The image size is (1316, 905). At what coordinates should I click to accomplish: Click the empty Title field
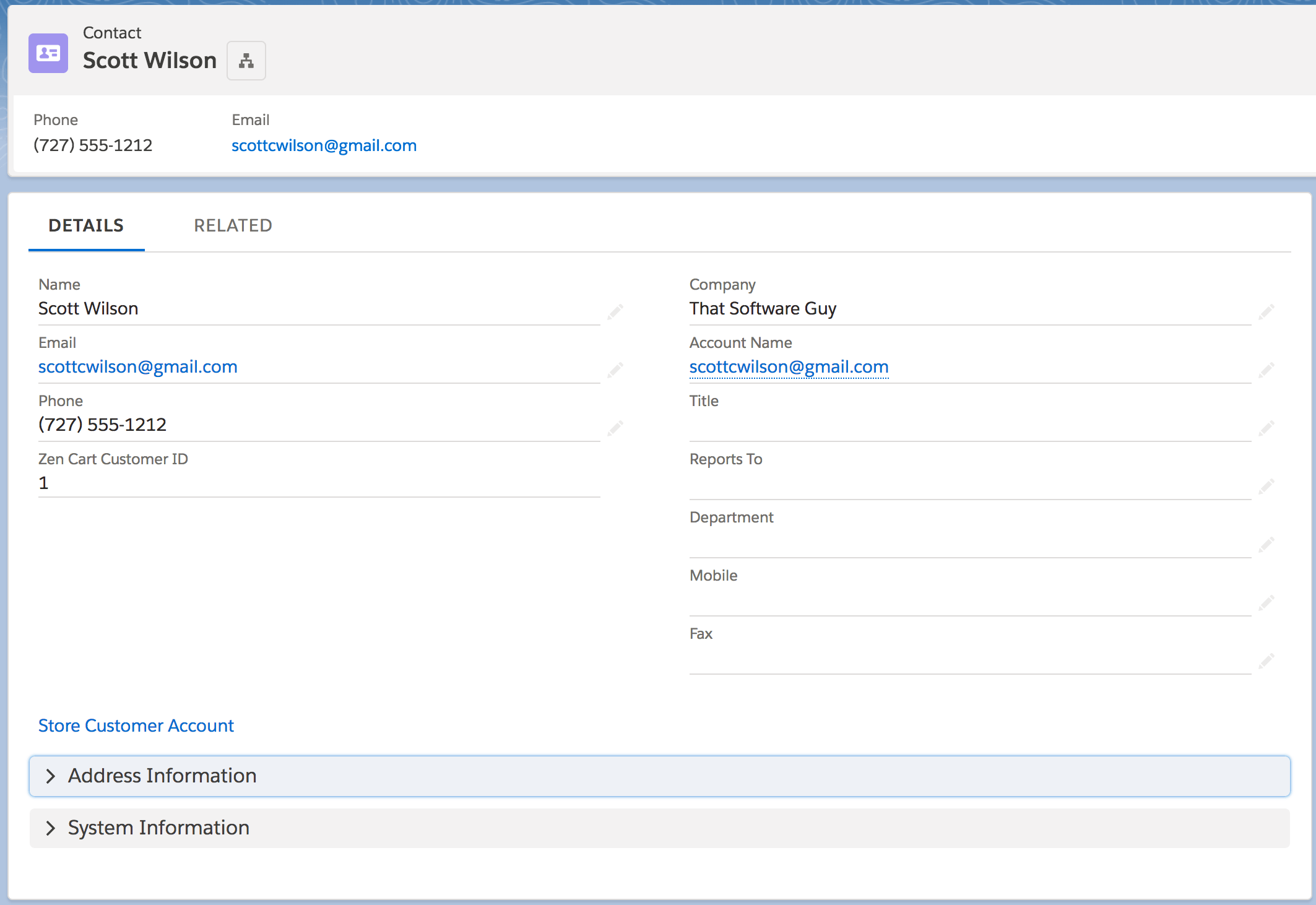[x=971, y=426]
